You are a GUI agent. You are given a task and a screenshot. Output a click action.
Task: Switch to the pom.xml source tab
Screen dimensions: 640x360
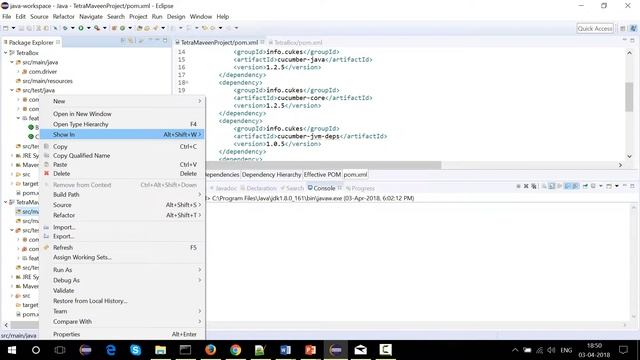[355, 175]
